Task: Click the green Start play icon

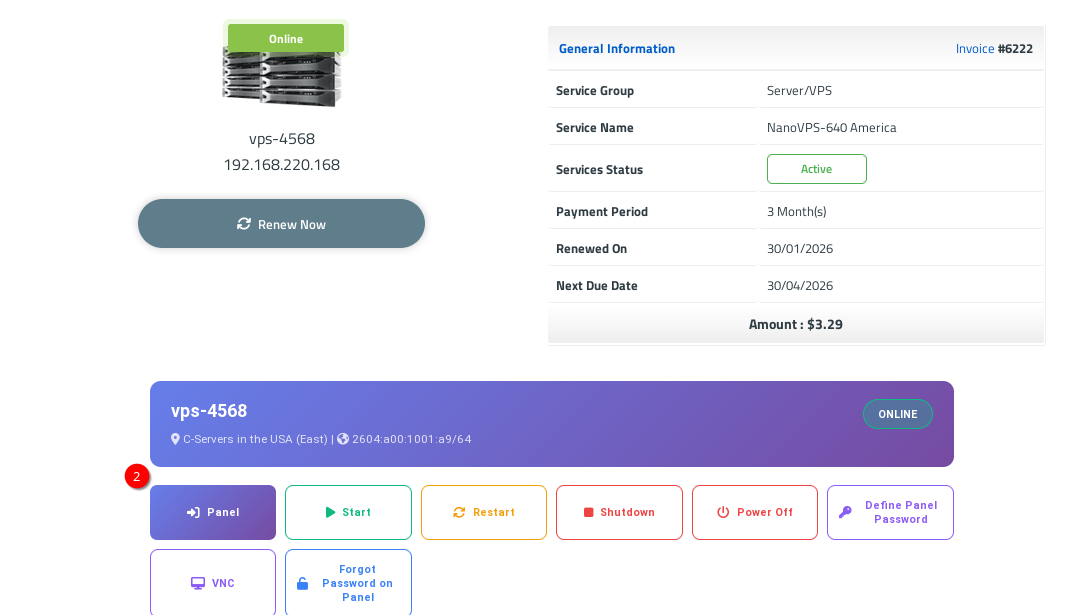Action: (x=330, y=513)
